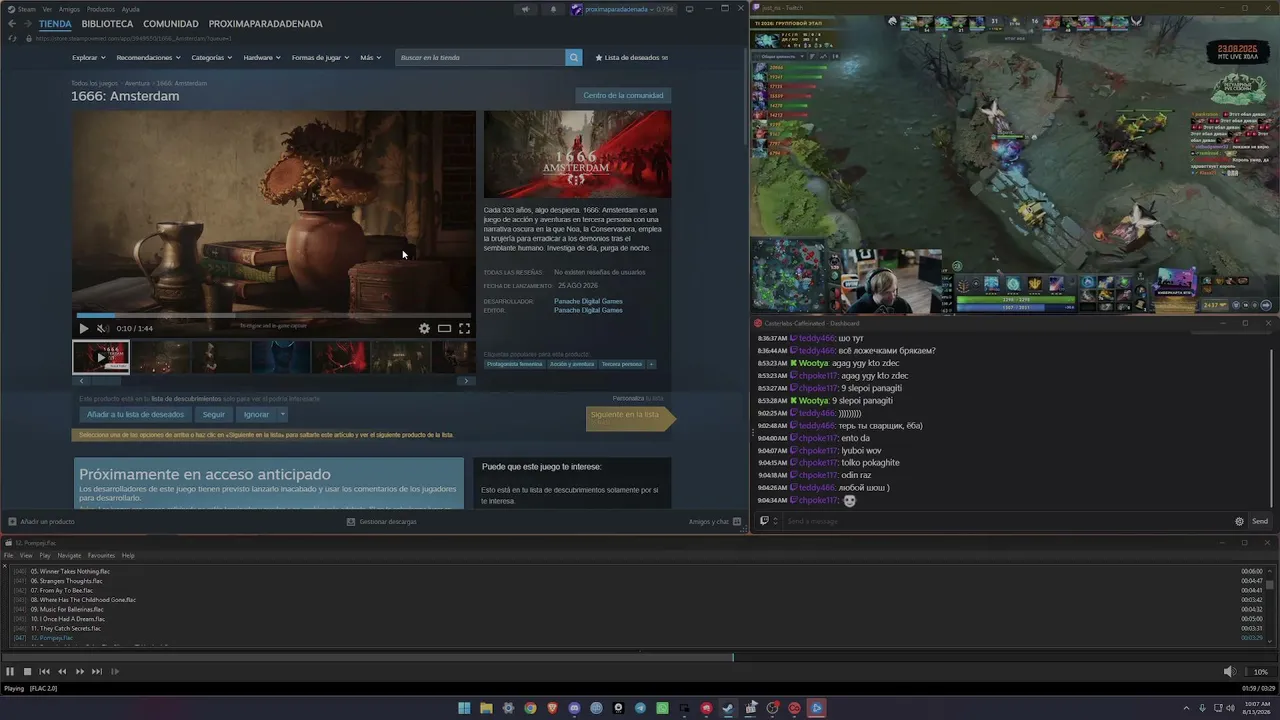Click the Protagonista femenina tag

517,364
